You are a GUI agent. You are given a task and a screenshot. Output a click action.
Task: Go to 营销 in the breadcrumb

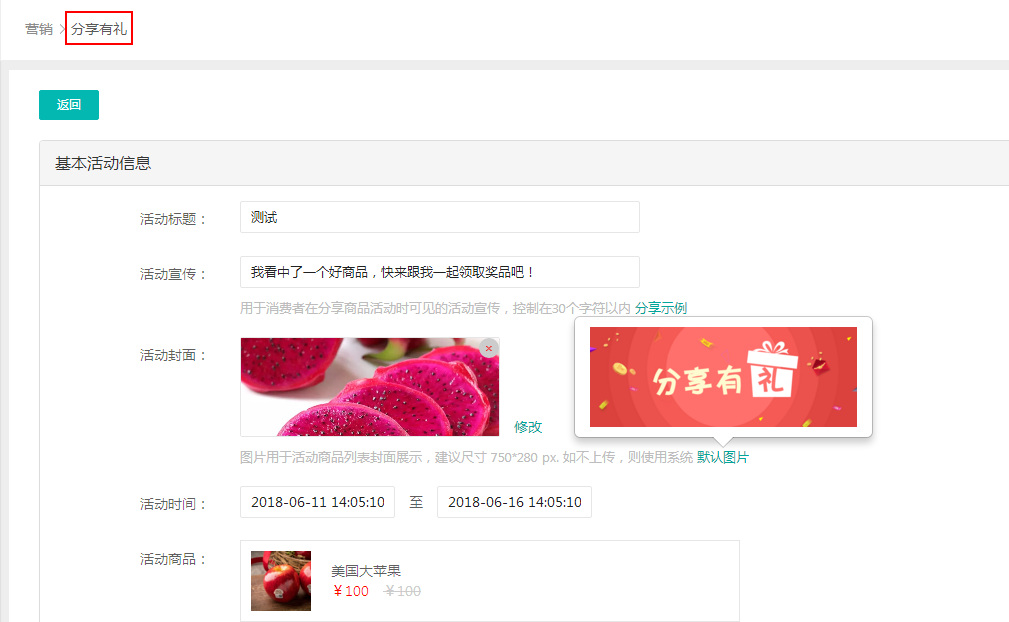click(39, 29)
